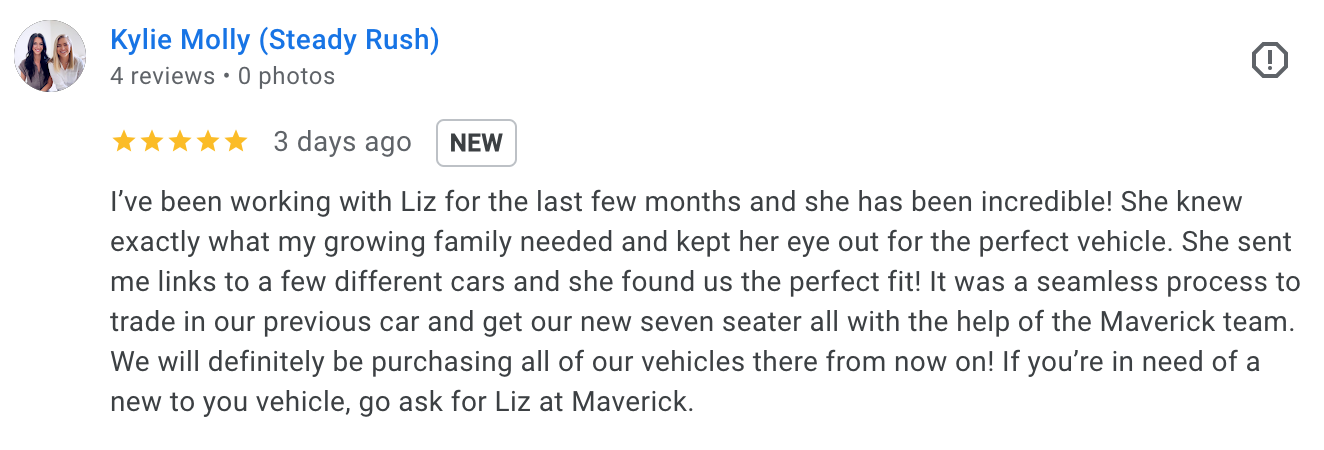Click the third (middle) rating star
This screenshot has height=450, width=1324.
coord(179,142)
